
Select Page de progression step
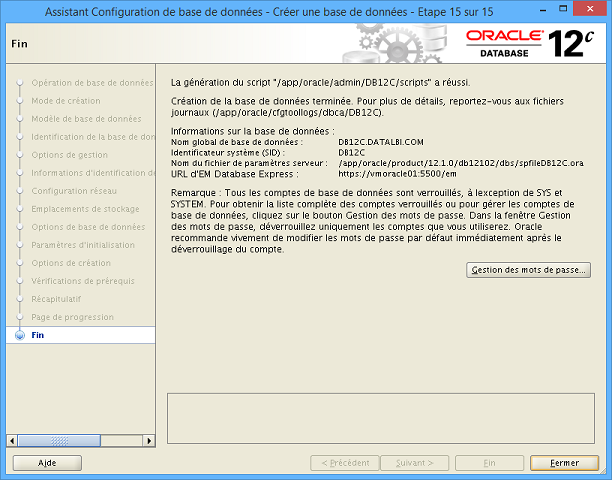[x=73, y=317]
